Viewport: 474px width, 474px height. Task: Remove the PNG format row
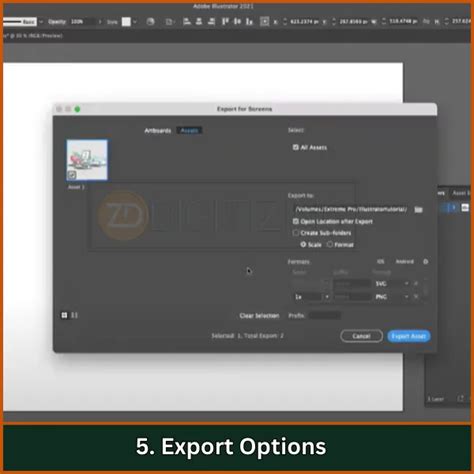pos(416,297)
